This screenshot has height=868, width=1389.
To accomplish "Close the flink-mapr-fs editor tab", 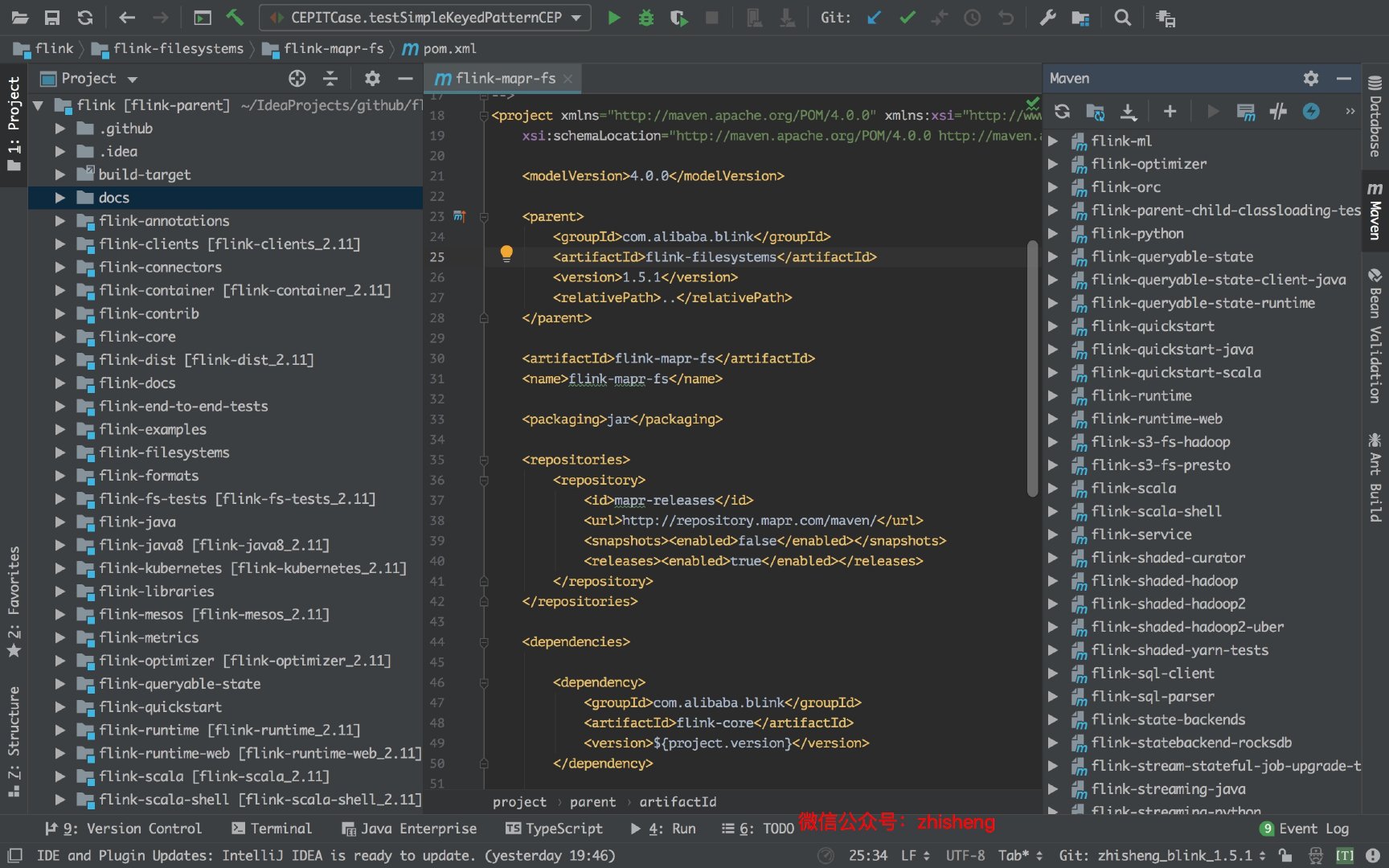I will tap(568, 79).
